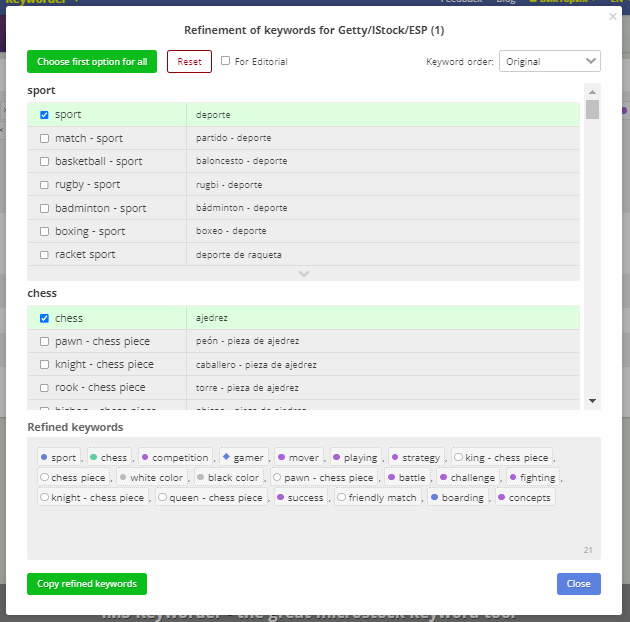The height and width of the screenshot is (622, 630).
Task: Check the boxing - sport option
Action: coord(44,231)
